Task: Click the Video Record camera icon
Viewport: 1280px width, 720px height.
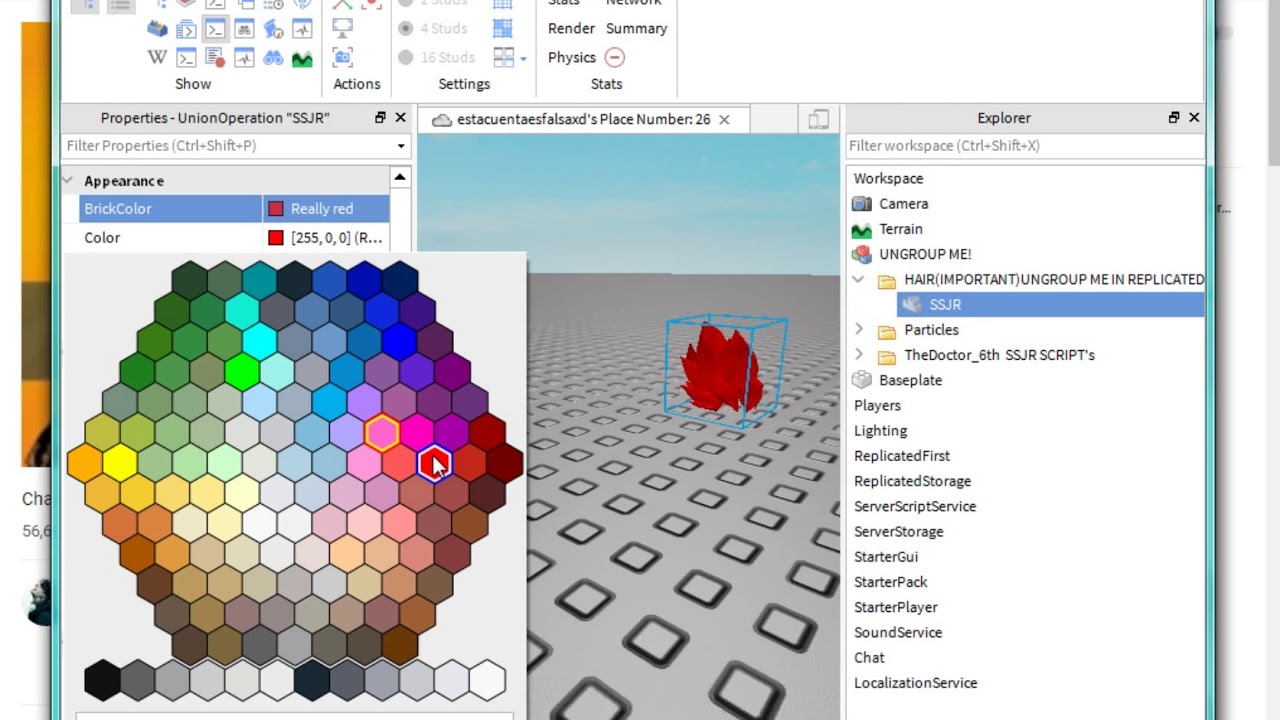Action: (343, 57)
